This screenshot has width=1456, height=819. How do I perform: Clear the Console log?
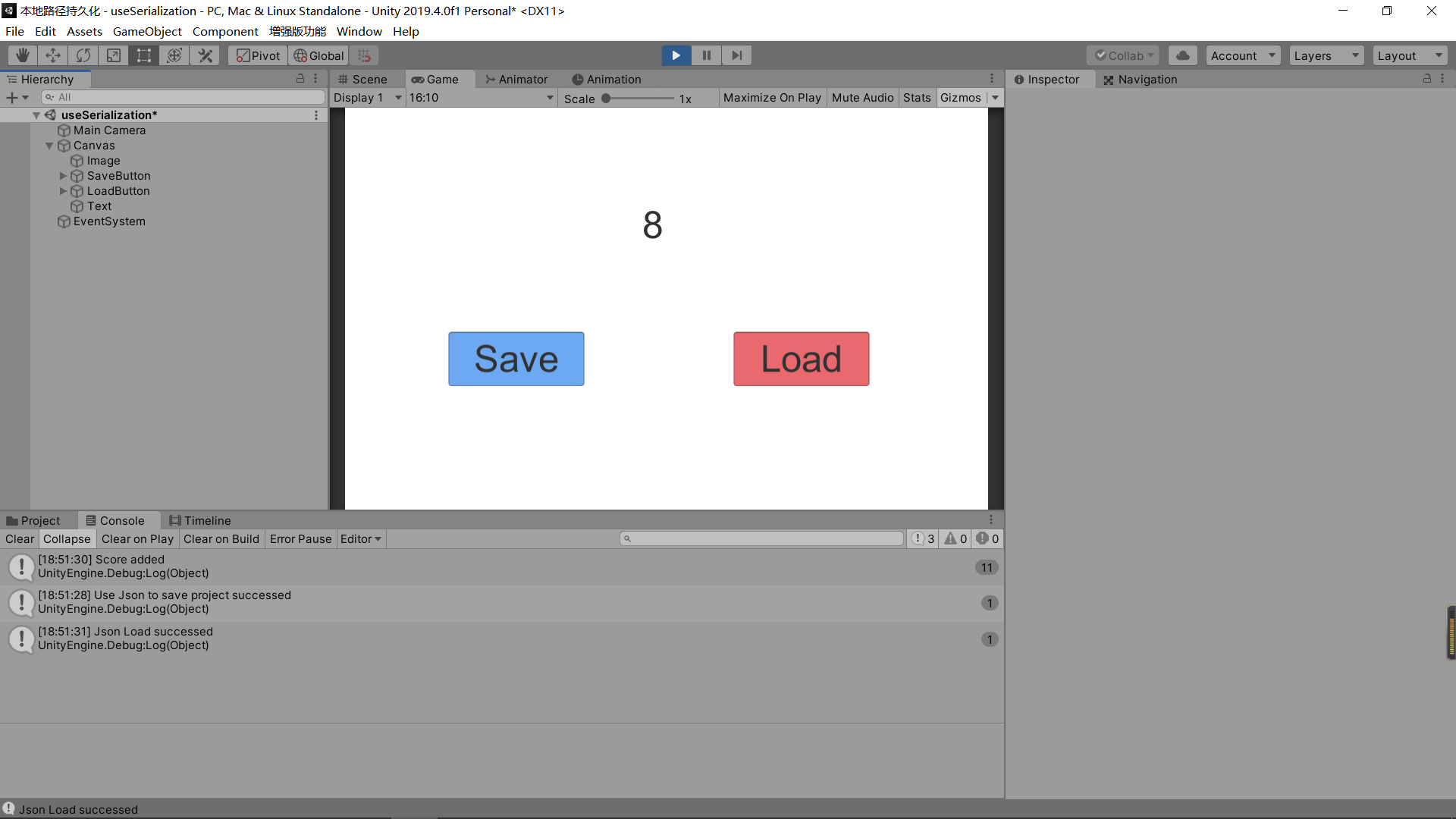pos(19,538)
